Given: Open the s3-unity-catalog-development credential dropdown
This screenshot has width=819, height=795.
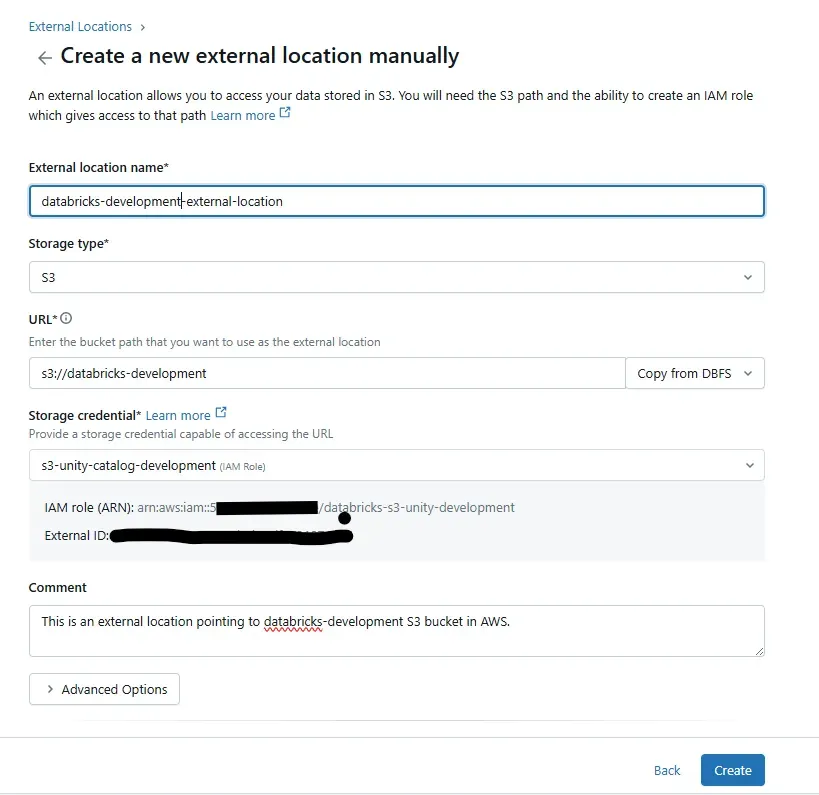Looking at the screenshot, I should click(396, 465).
